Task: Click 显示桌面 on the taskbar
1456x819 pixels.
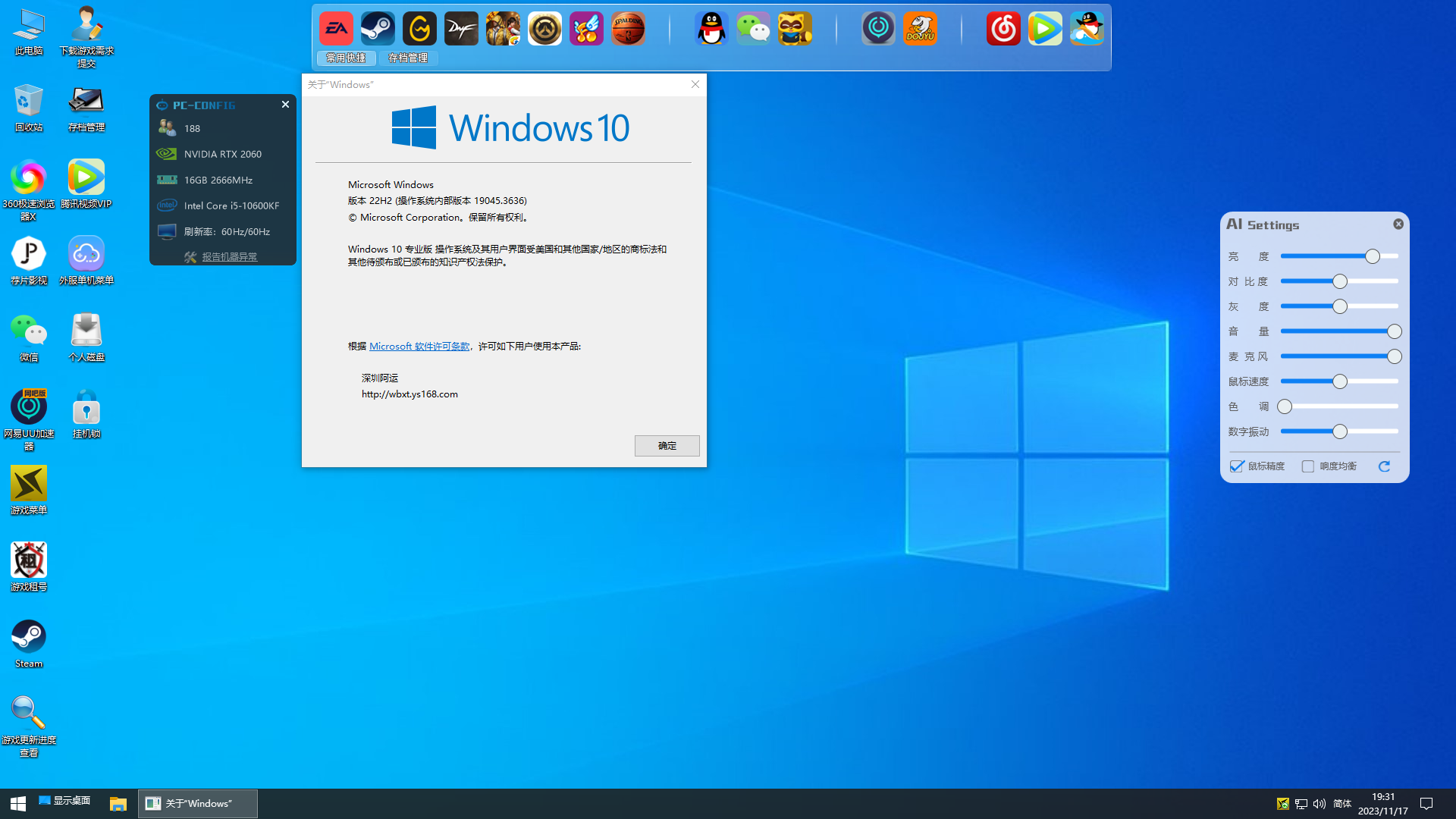Action: click(x=65, y=801)
